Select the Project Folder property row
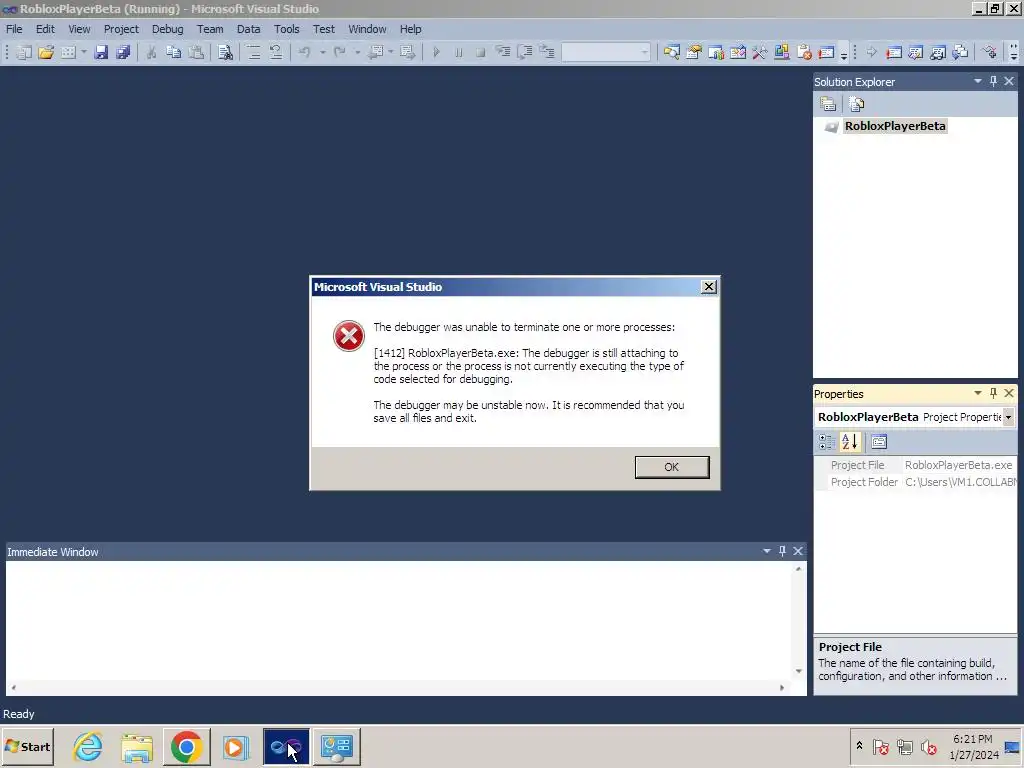 pos(916,482)
